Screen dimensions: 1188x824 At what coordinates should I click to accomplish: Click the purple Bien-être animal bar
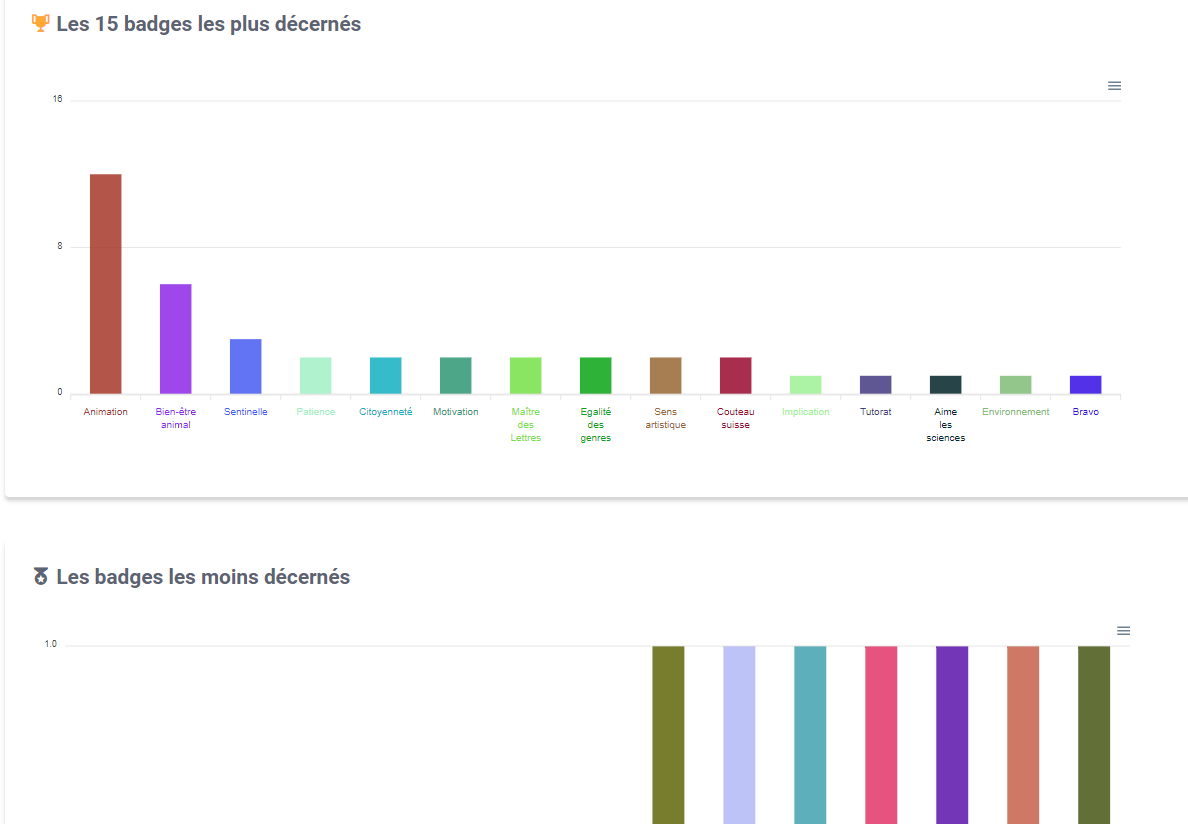[x=175, y=339]
